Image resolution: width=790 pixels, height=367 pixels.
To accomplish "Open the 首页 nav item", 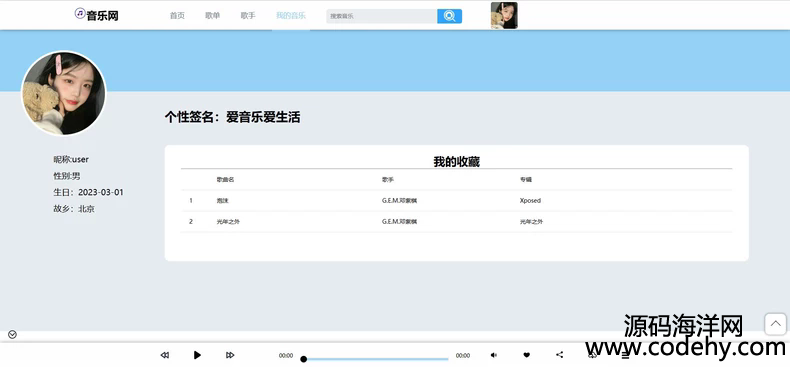I will [x=177, y=16].
